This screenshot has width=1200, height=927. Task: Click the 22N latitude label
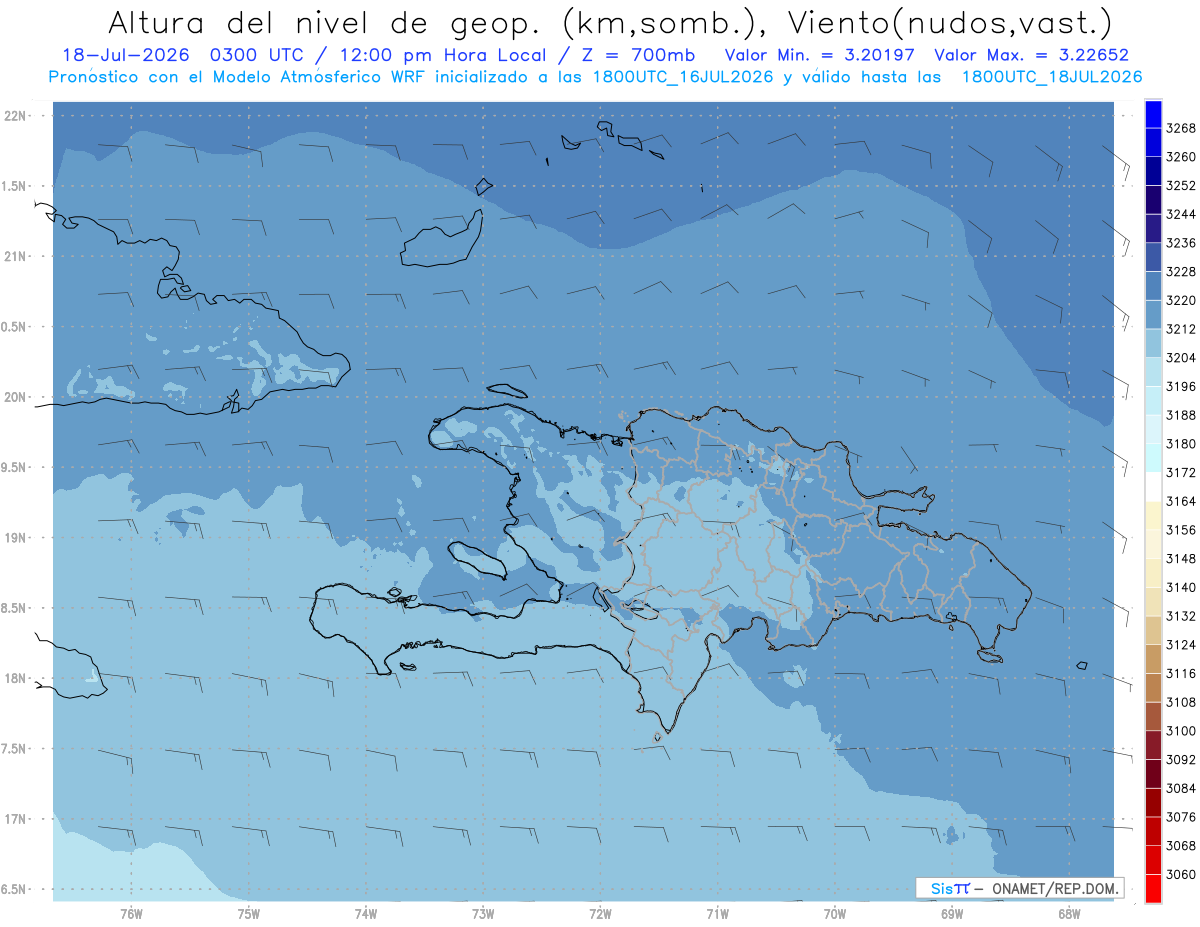(x=17, y=115)
